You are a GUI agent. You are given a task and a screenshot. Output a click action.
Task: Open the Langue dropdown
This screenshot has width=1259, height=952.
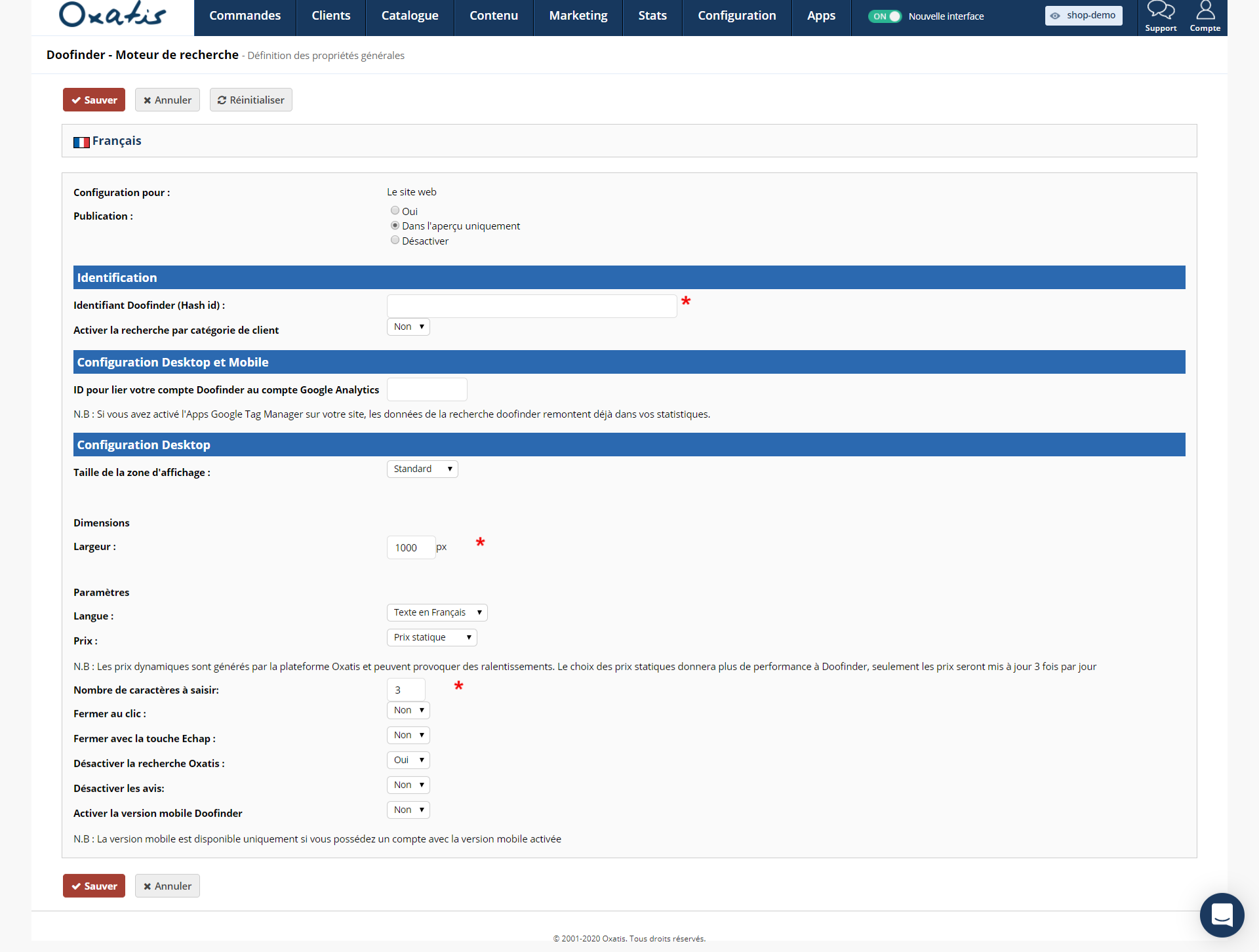pos(437,612)
